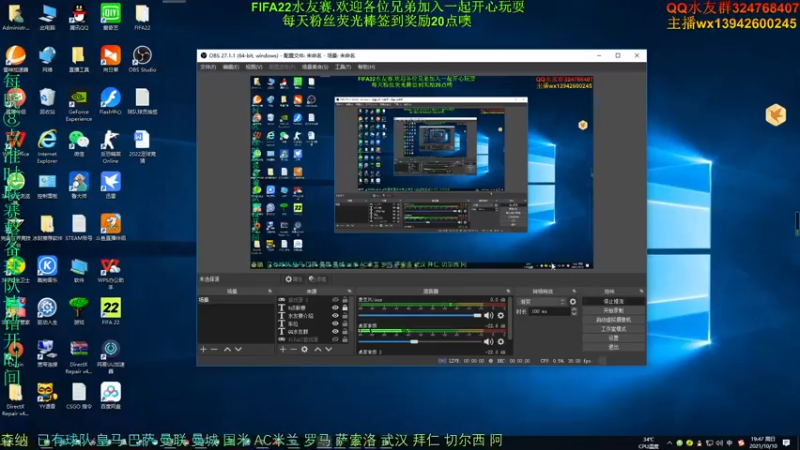The height and width of the screenshot is (450, 800).
Task: Move the scene down in the scenes list
Action: click(238, 349)
